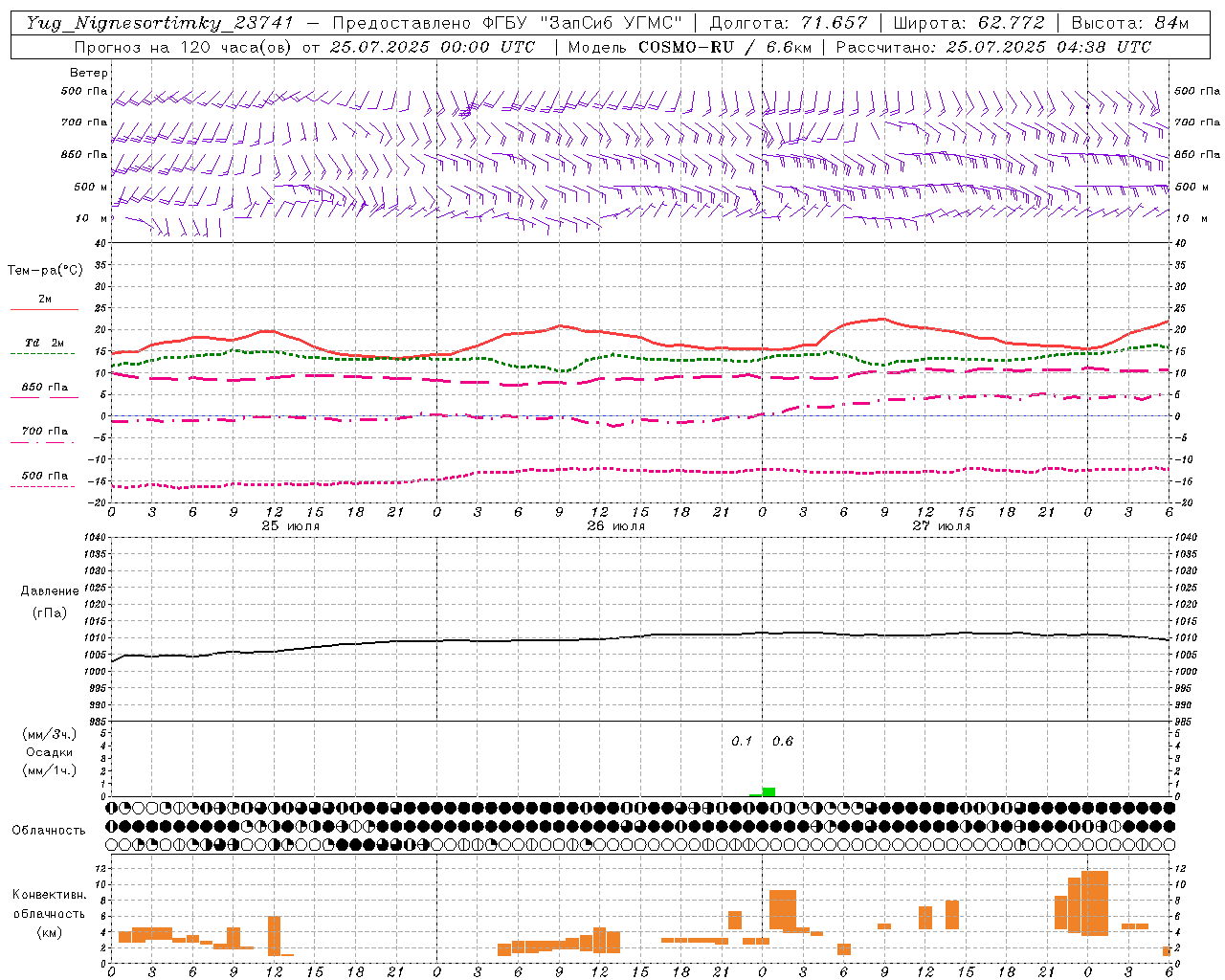The height and width of the screenshot is (980, 1225).
Task: Click the station title Yug_Nignesortimky_23741
Action: [160, 23]
